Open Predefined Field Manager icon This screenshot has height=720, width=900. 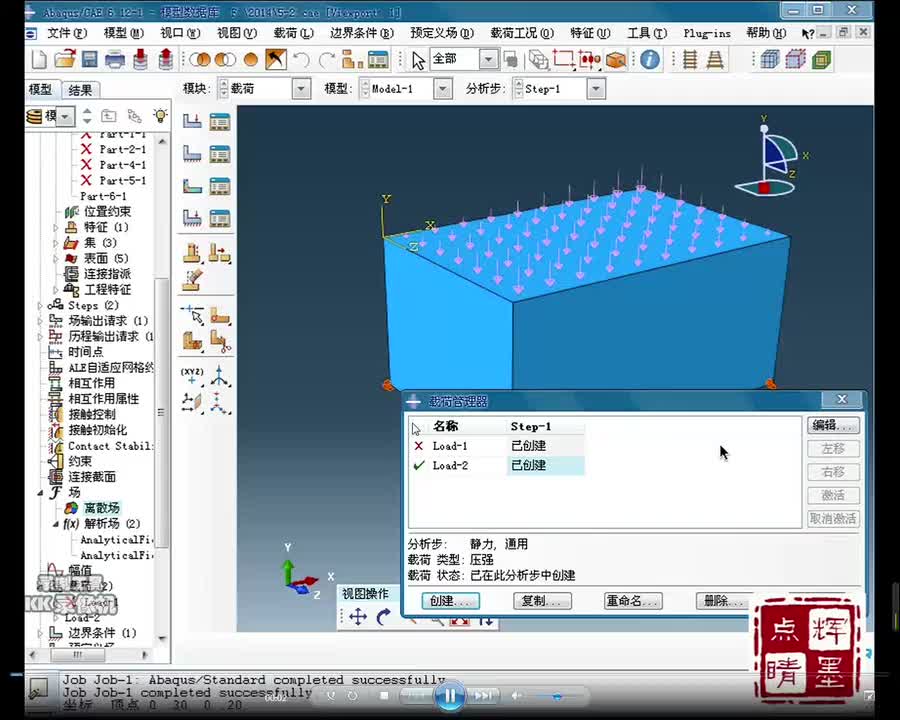[x=220, y=185]
